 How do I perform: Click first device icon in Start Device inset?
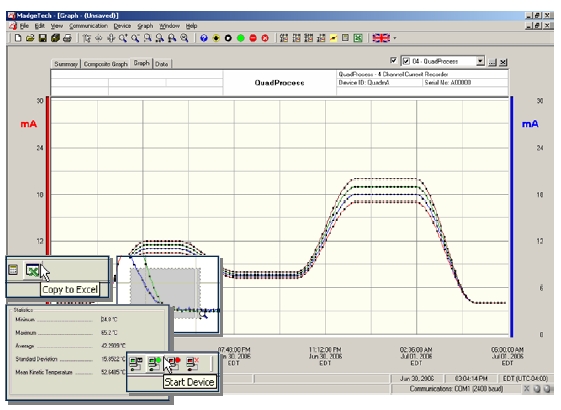tap(136, 364)
